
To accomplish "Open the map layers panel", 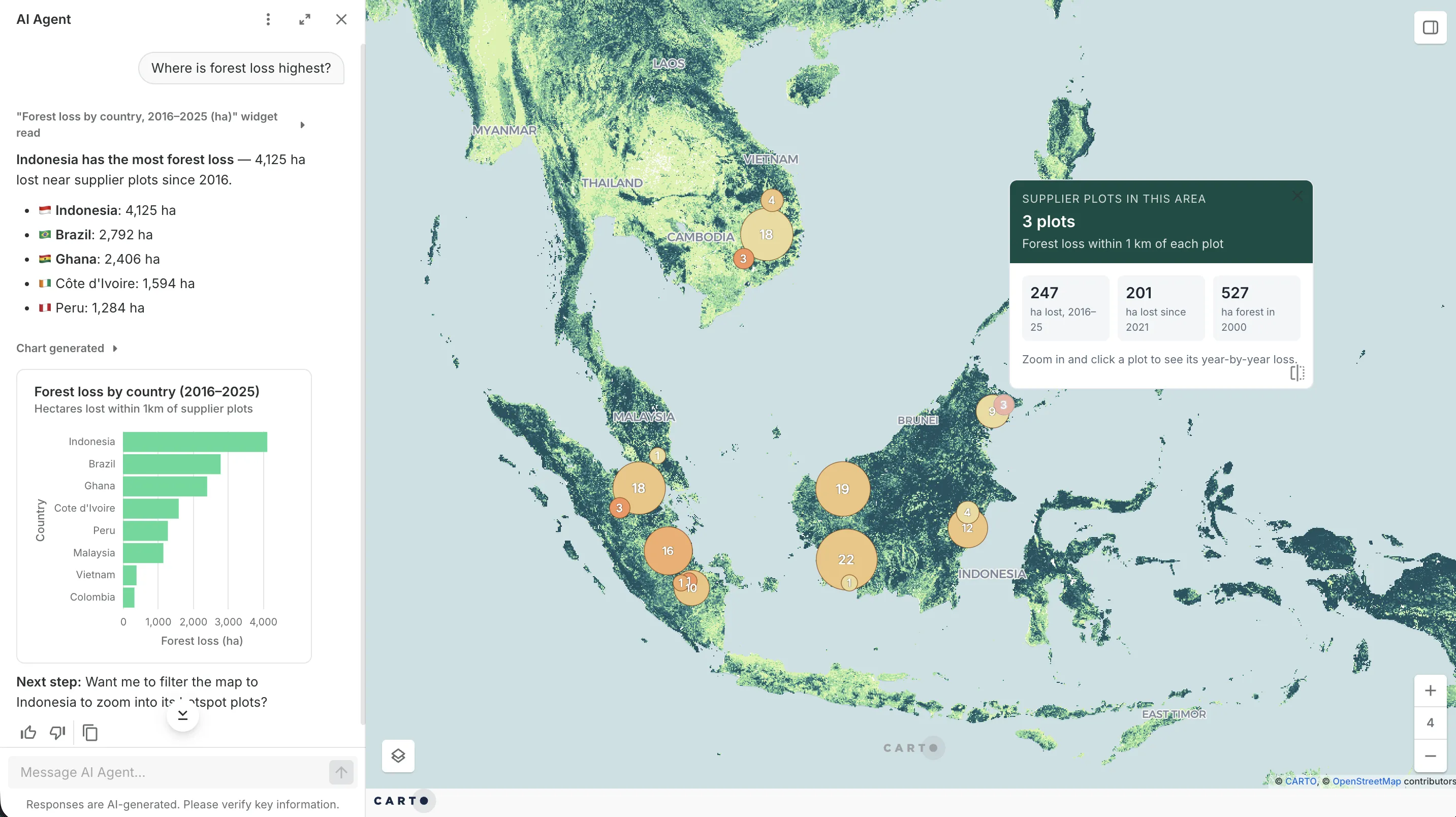I will [398, 756].
